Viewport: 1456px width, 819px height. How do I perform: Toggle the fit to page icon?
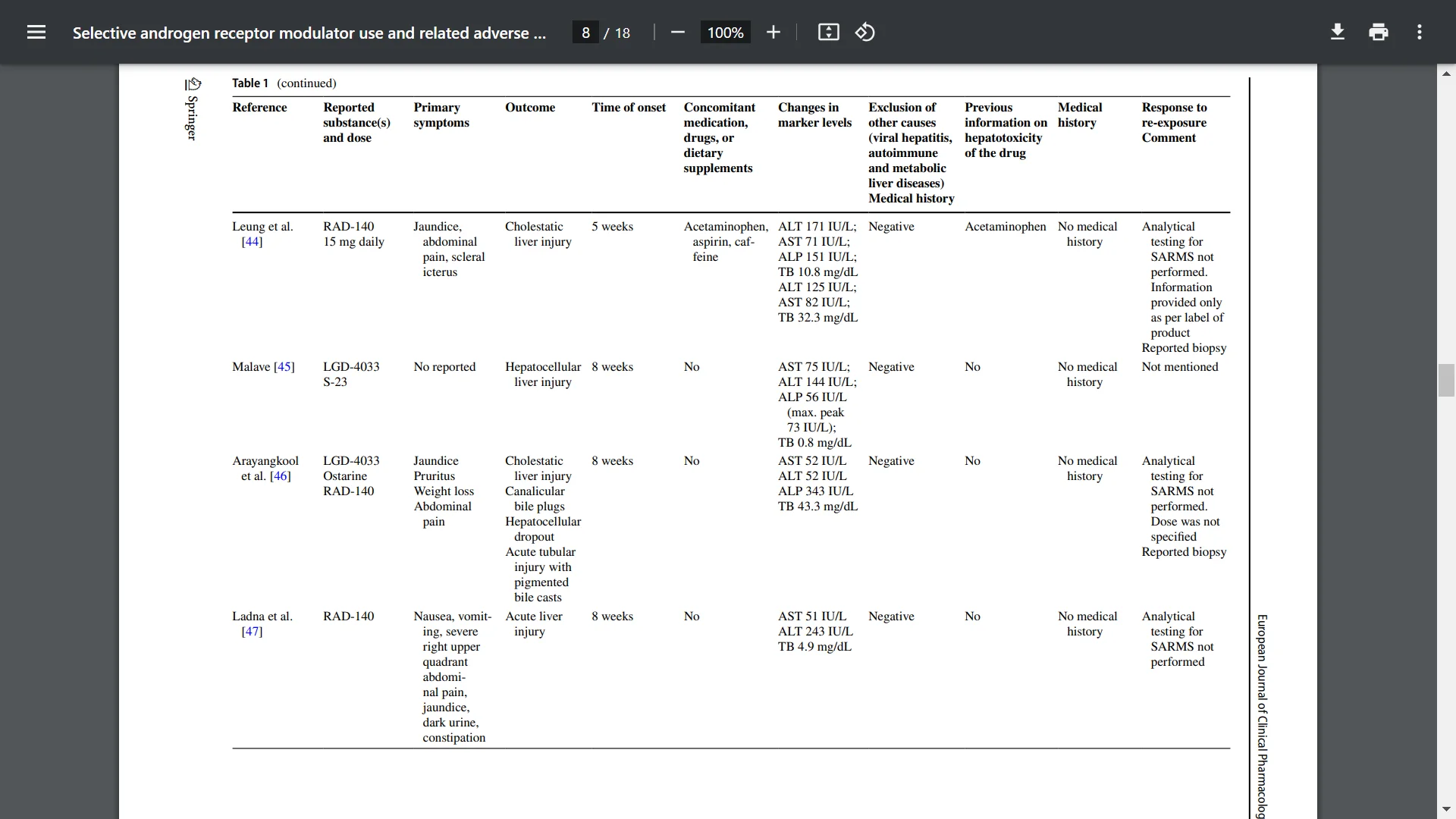click(828, 33)
